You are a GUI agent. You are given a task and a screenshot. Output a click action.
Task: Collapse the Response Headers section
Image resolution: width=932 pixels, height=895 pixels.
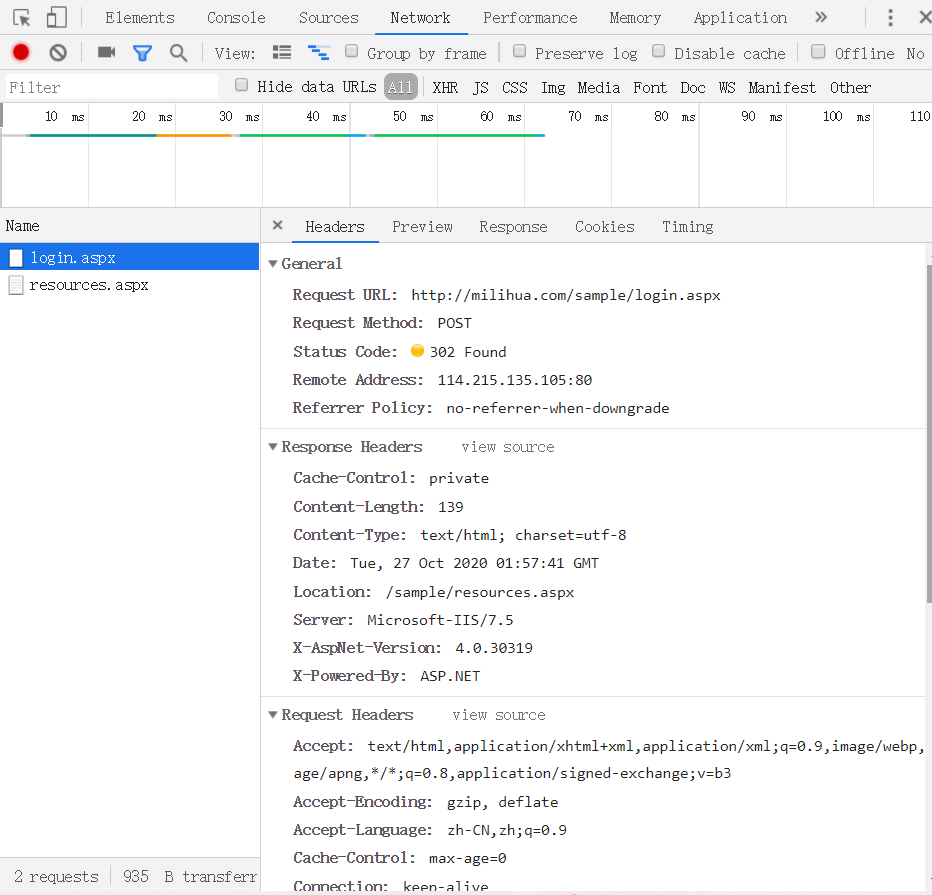coord(273,447)
